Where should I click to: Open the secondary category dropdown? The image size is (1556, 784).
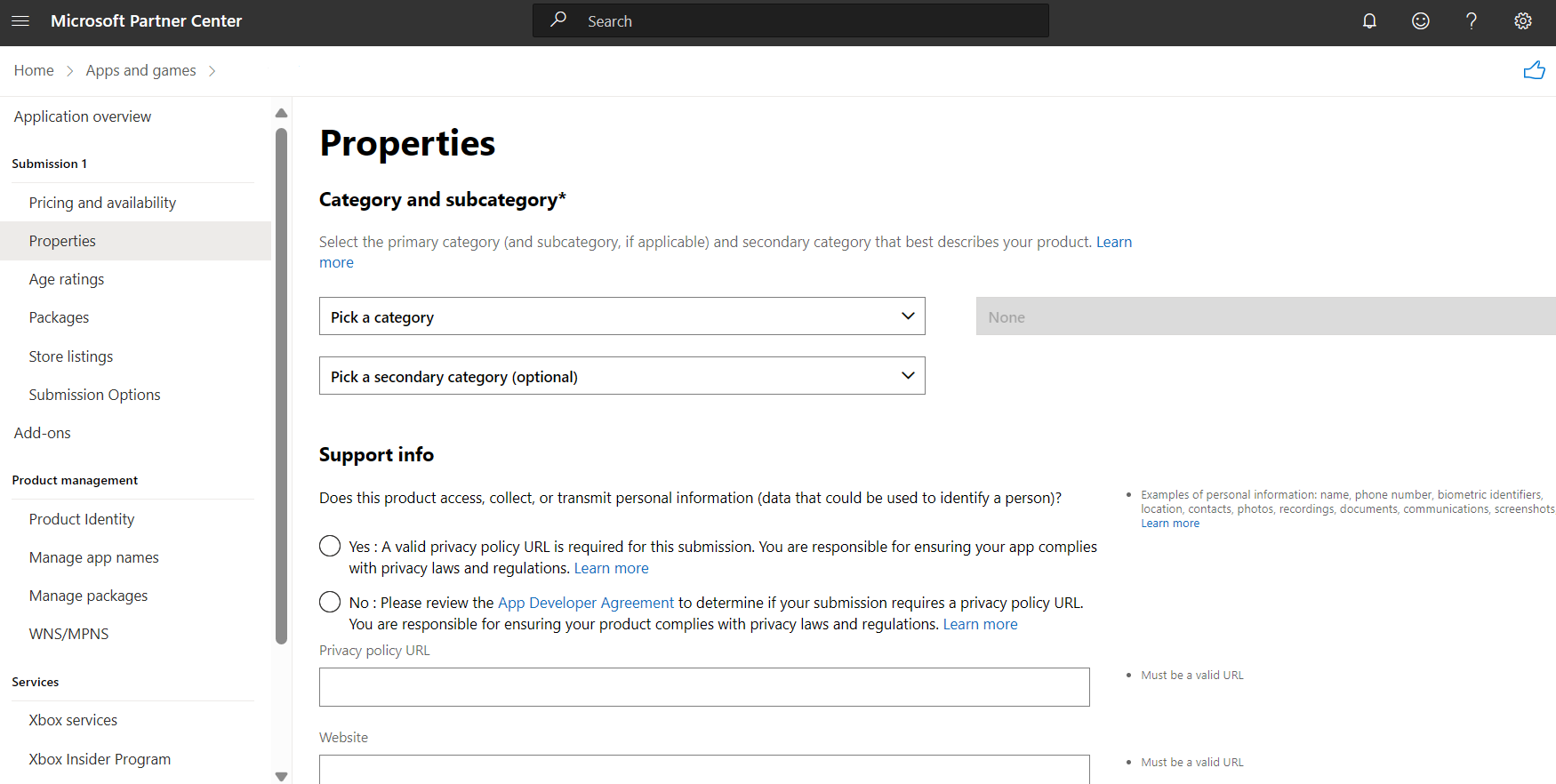622,376
